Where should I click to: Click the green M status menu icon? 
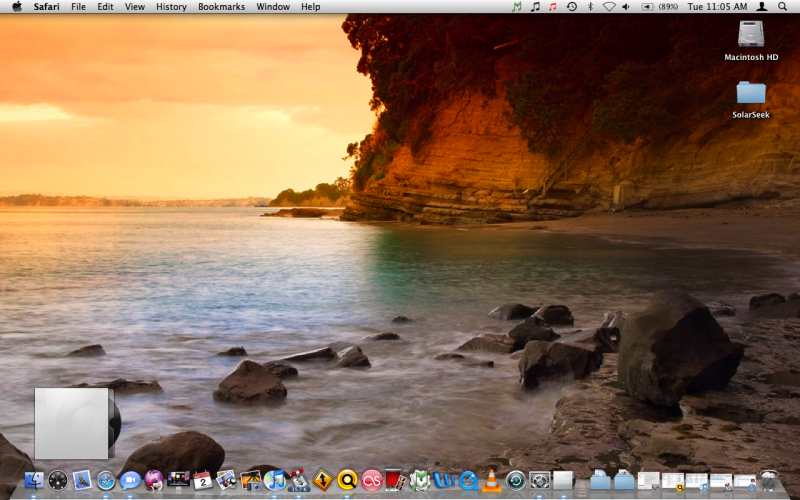point(517,7)
